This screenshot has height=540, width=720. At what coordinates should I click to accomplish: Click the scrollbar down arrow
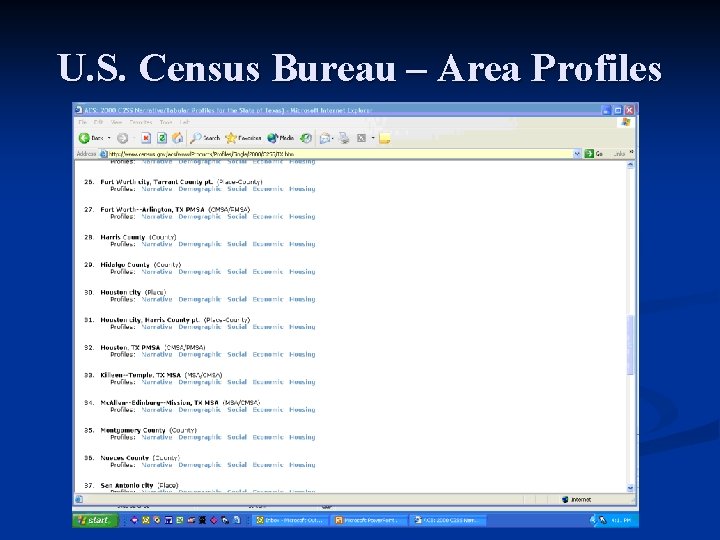point(630,488)
